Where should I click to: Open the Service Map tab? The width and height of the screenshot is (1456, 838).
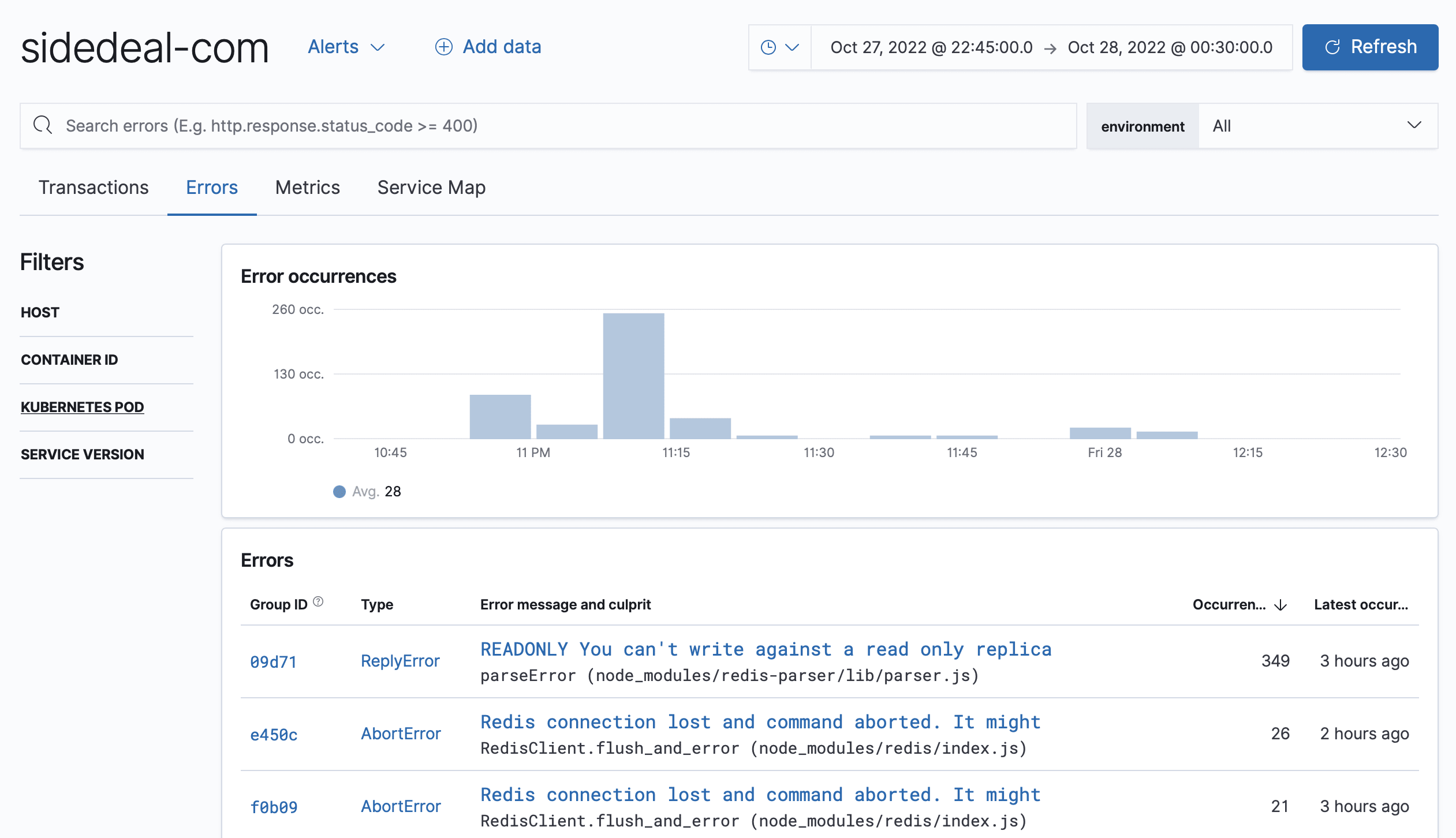point(431,188)
